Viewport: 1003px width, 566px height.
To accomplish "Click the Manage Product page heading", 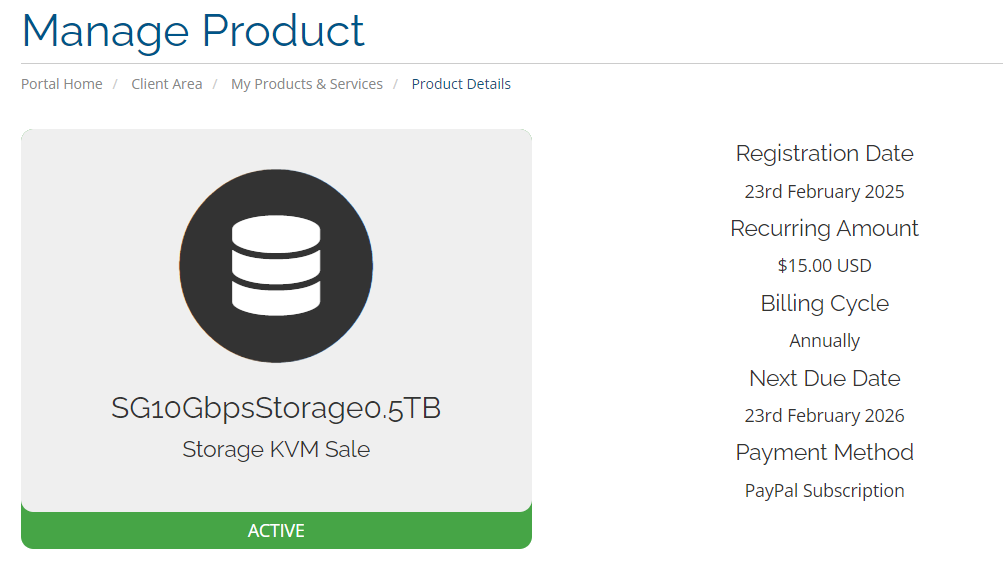I will click(193, 31).
